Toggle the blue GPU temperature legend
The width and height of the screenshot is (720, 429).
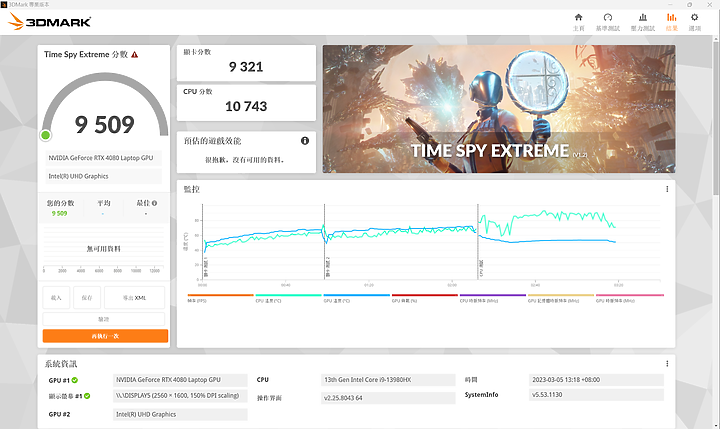pos(356,298)
